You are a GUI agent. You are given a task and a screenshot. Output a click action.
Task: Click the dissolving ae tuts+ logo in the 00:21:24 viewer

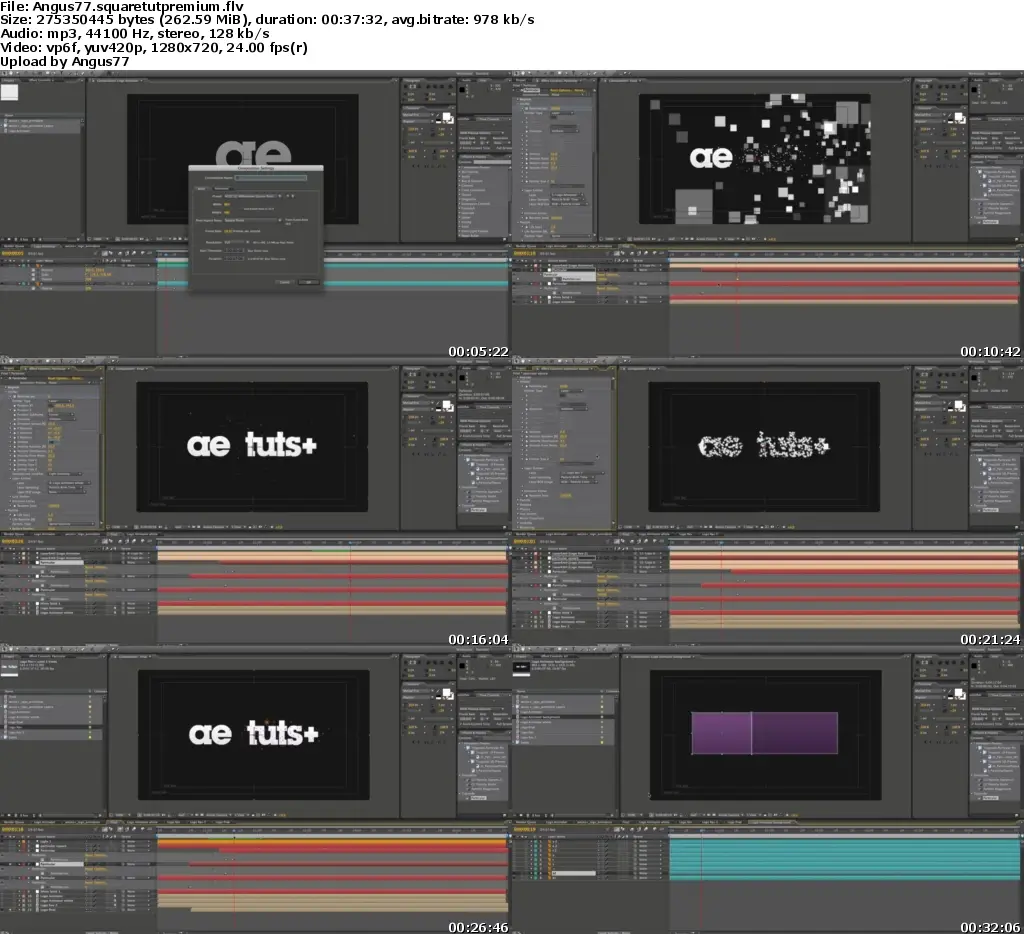(763, 445)
